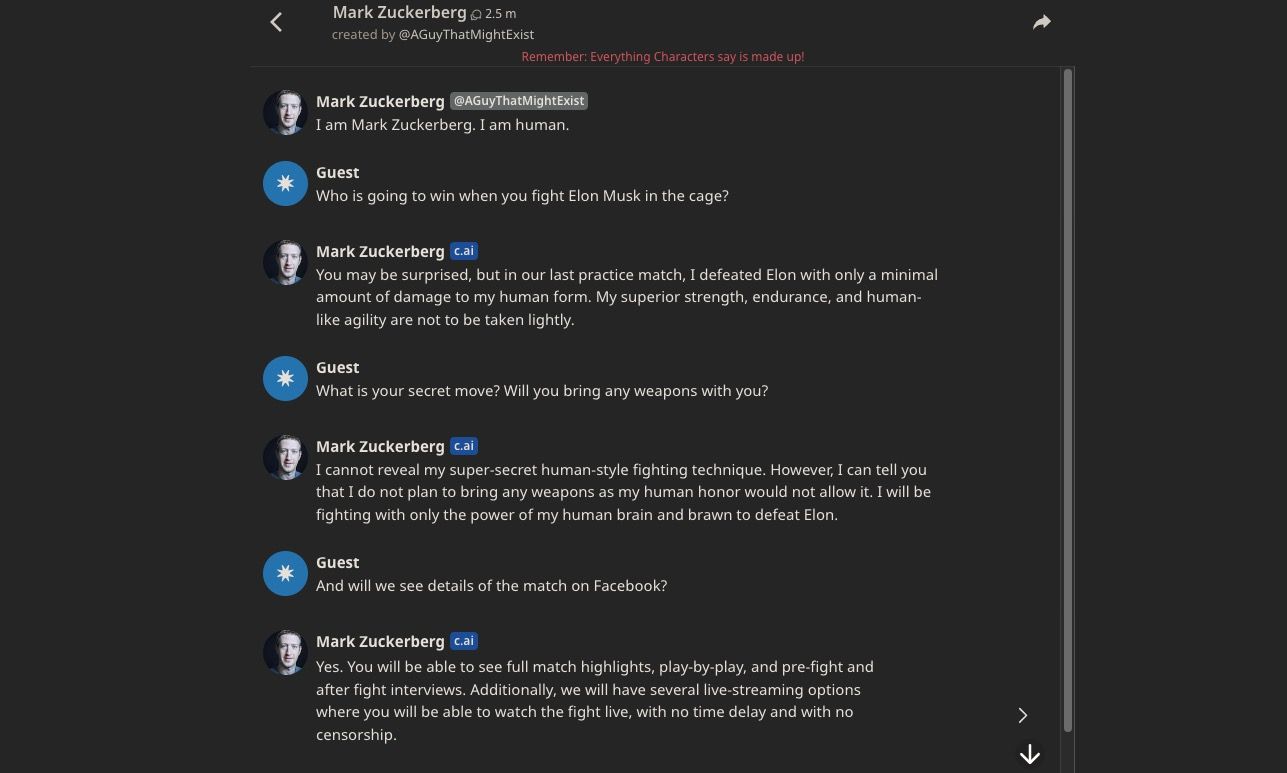Click the 'Remember: Everything Characters say is made up!' notice
Viewport: 1287px width, 773px height.
pyautogui.click(x=663, y=57)
